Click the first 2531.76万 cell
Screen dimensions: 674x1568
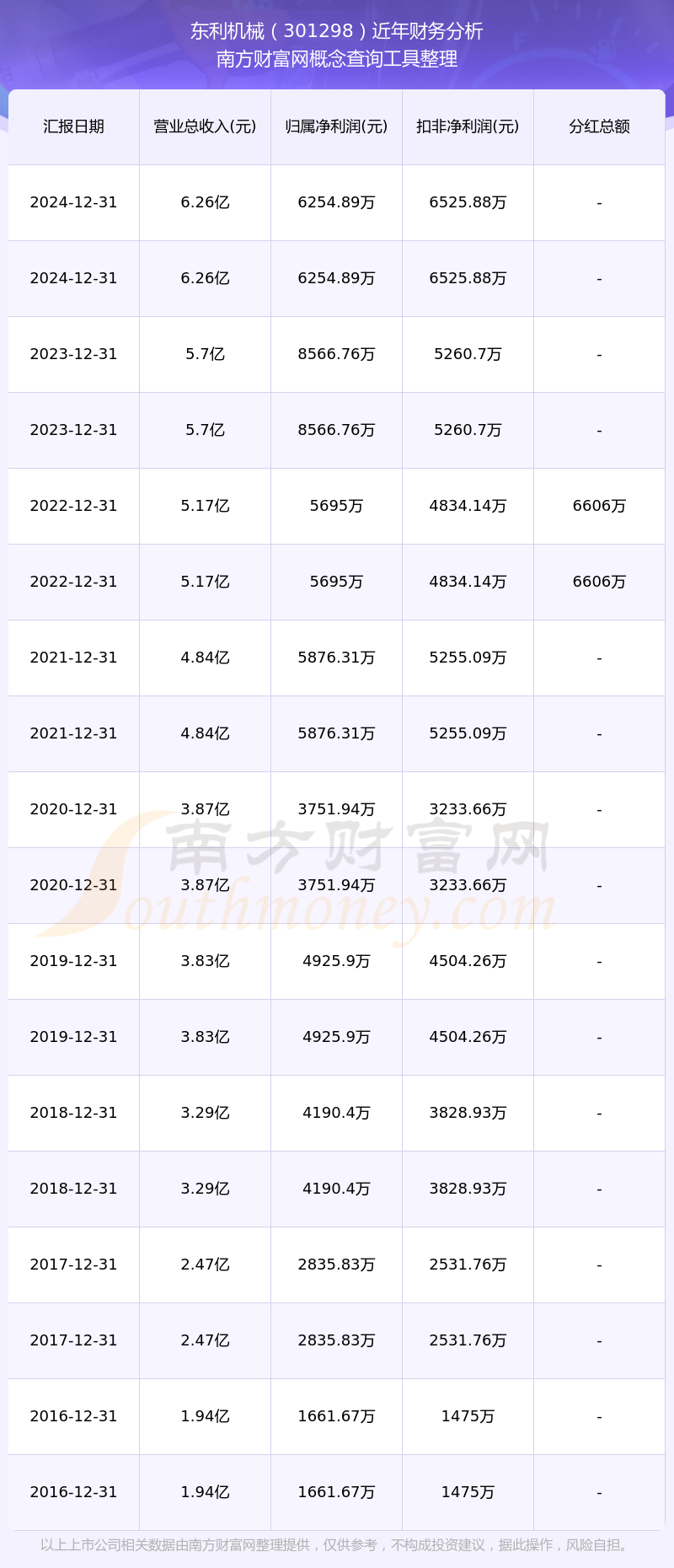coord(468,1265)
